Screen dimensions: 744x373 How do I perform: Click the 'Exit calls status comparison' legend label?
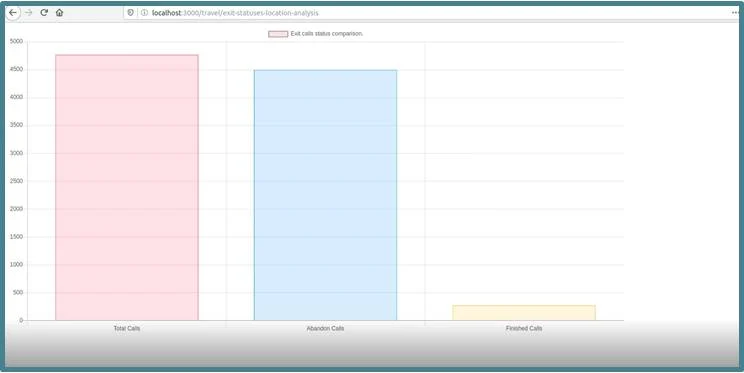[x=327, y=34]
